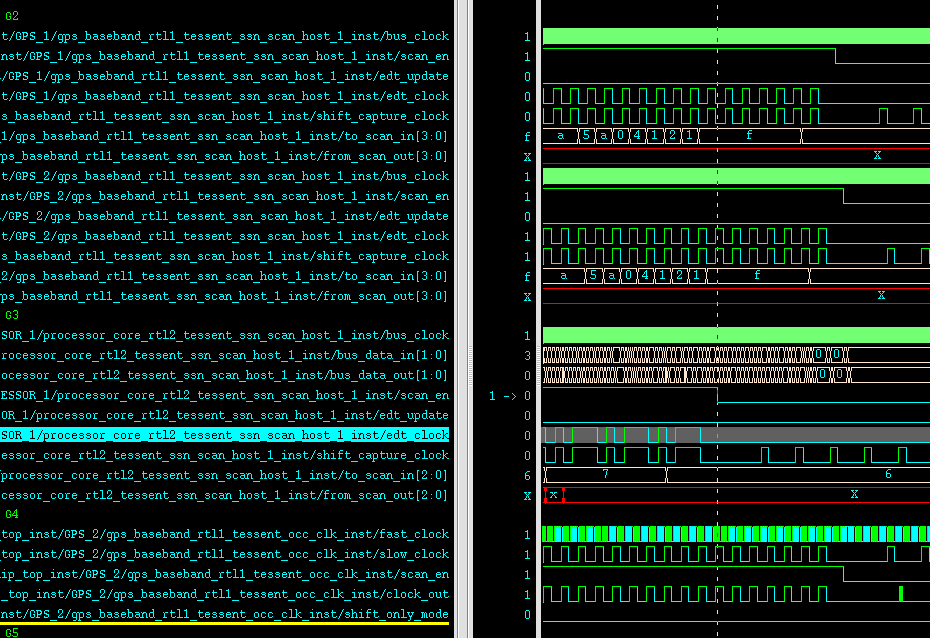
Task: Select GPS_1 edt_update signal name
Action: [x=225, y=76]
